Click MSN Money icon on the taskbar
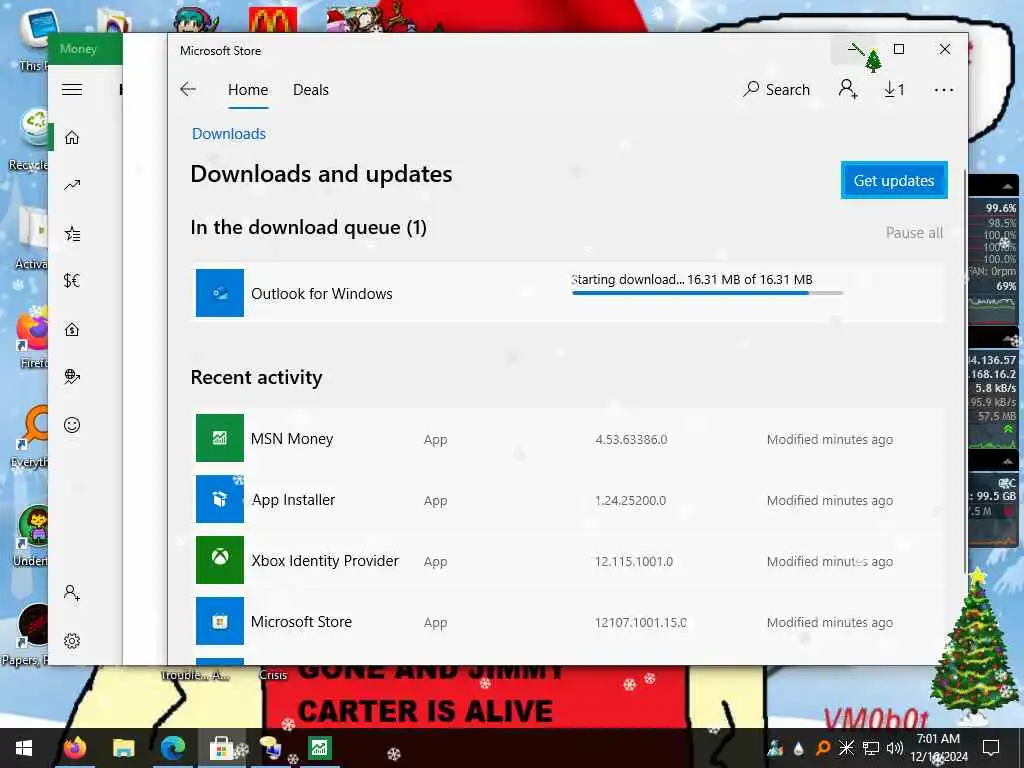1024x768 pixels. (x=320, y=748)
